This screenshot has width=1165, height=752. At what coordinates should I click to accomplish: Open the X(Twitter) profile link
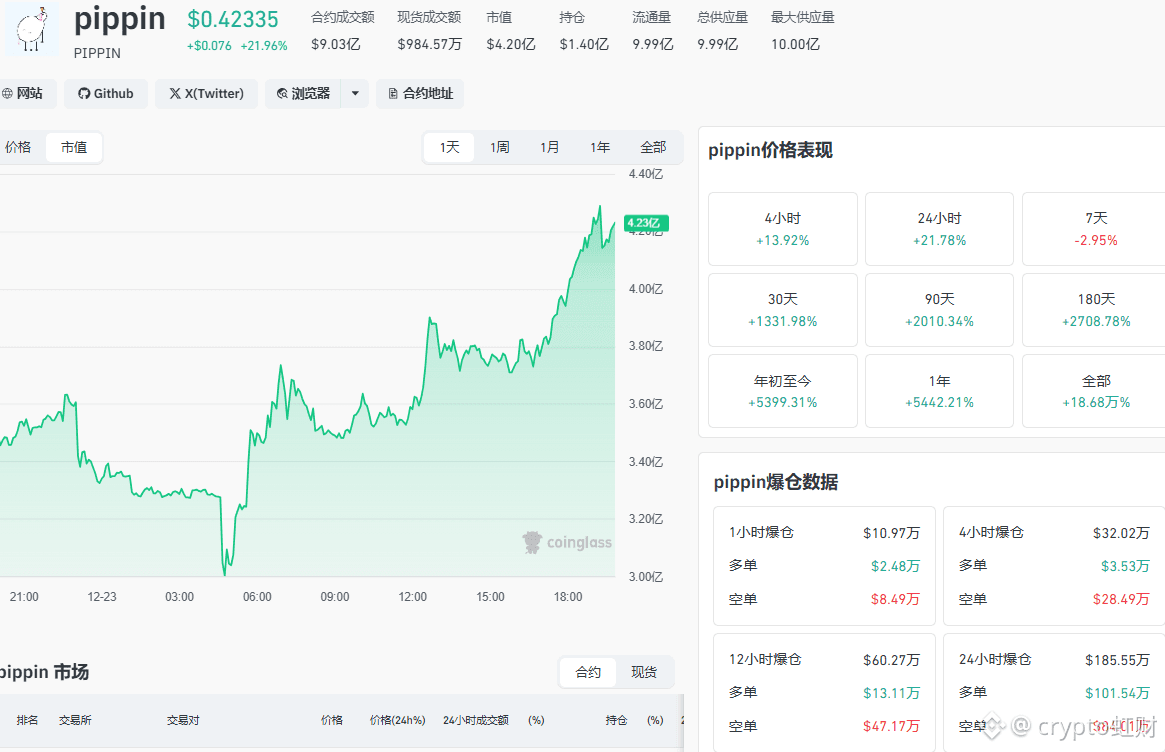(x=207, y=94)
